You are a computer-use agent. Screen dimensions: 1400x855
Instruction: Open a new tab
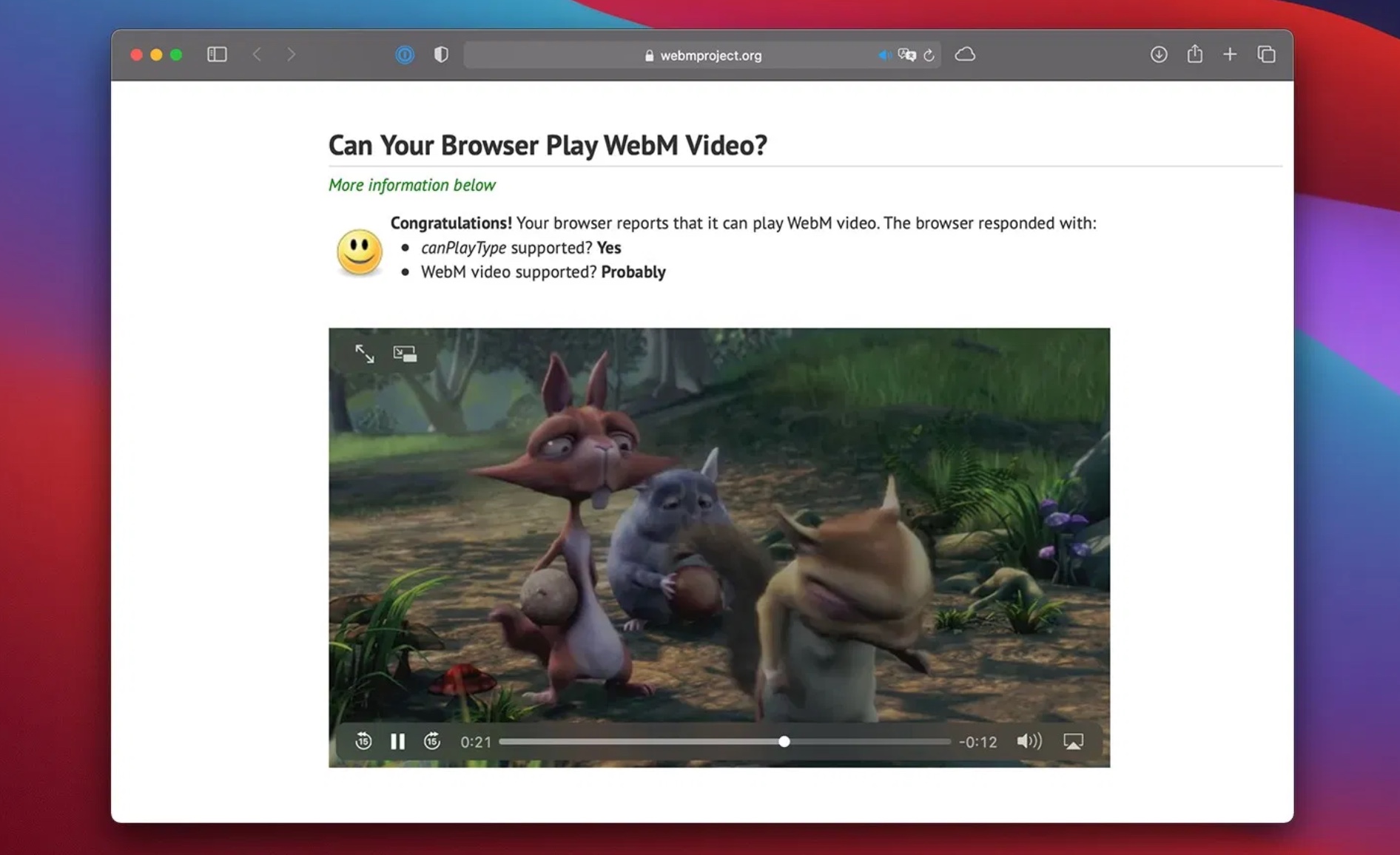coord(1230,55)
